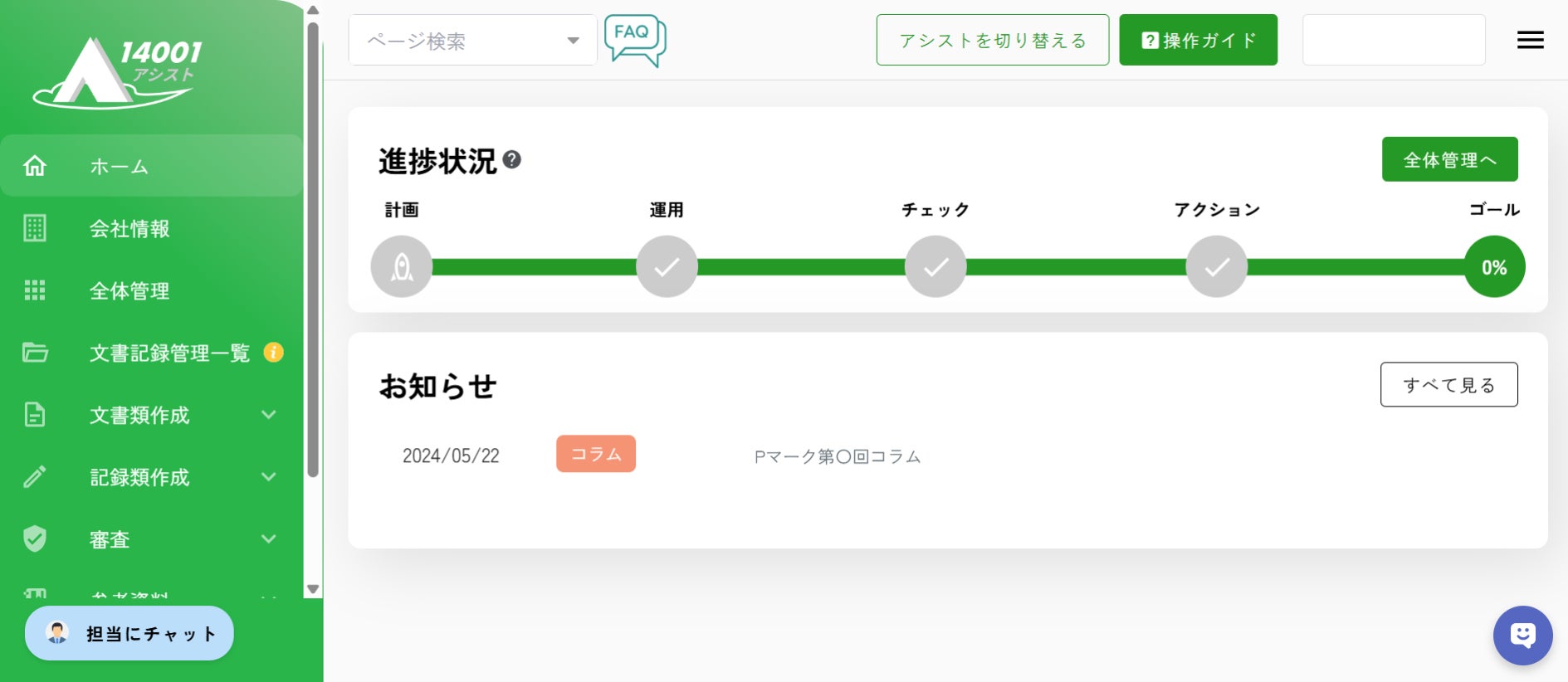Click the 運用 checkmark step circle
This screenshot has width=1568, height=682.
[667, 266]
